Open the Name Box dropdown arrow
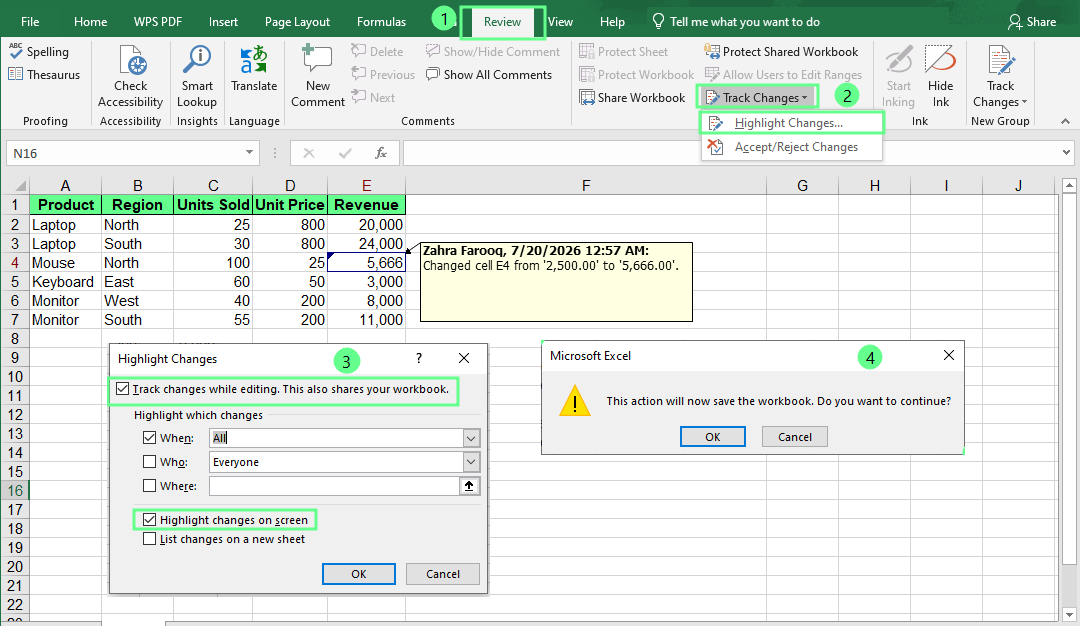1080x626 pixels. point(249,152)
